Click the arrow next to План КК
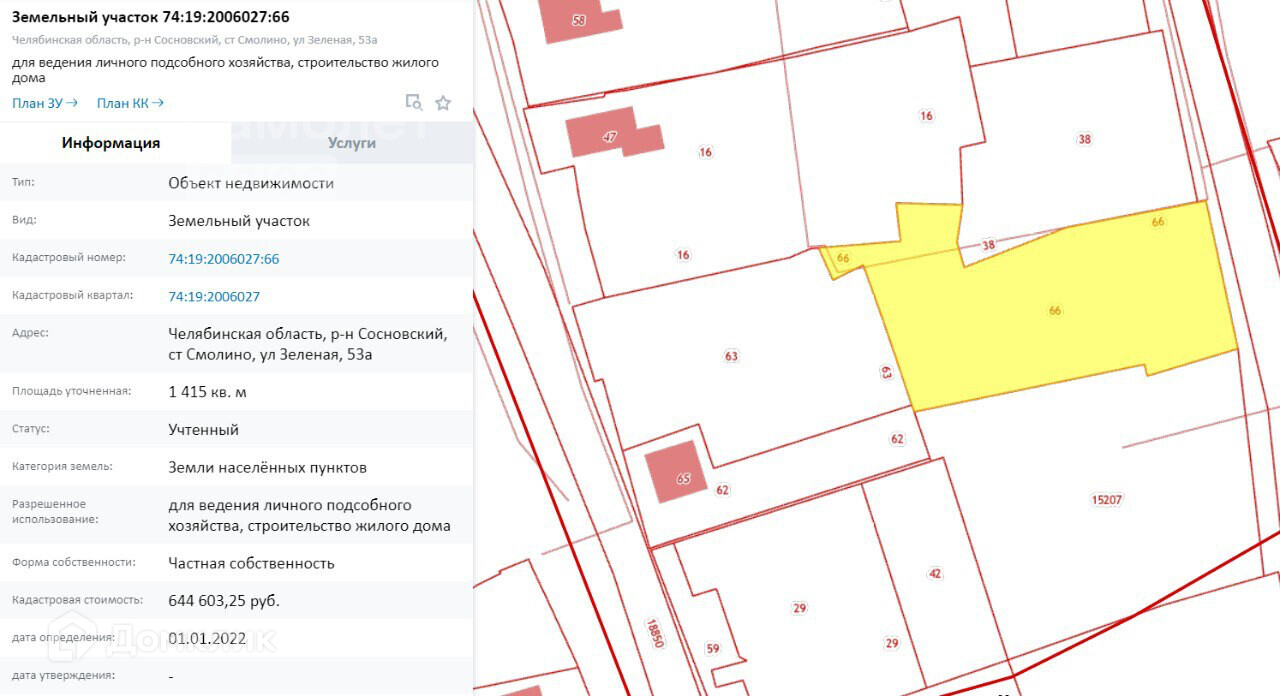Viewport: 1280px width, 696px height. (x=158, y=103)
